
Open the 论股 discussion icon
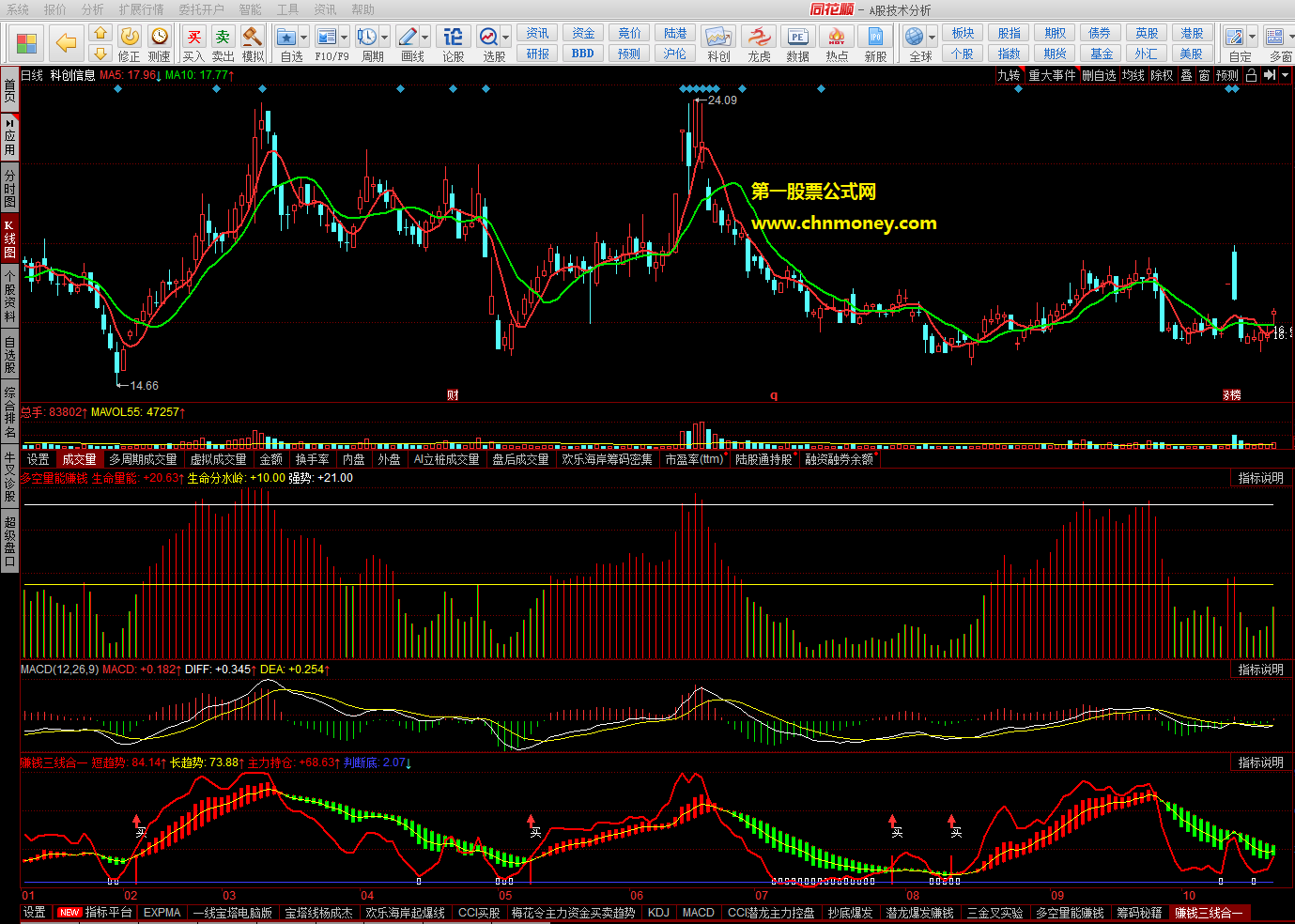453,37
